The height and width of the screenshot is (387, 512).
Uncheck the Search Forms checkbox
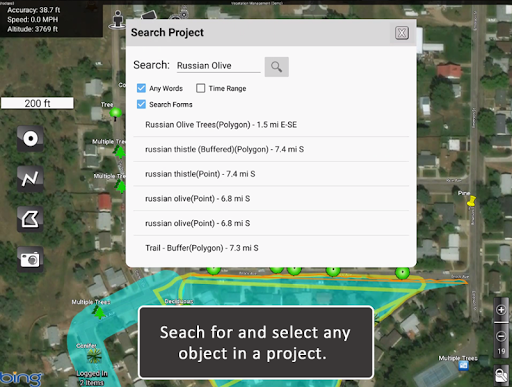pyautogui.click(x=141, y=104)
